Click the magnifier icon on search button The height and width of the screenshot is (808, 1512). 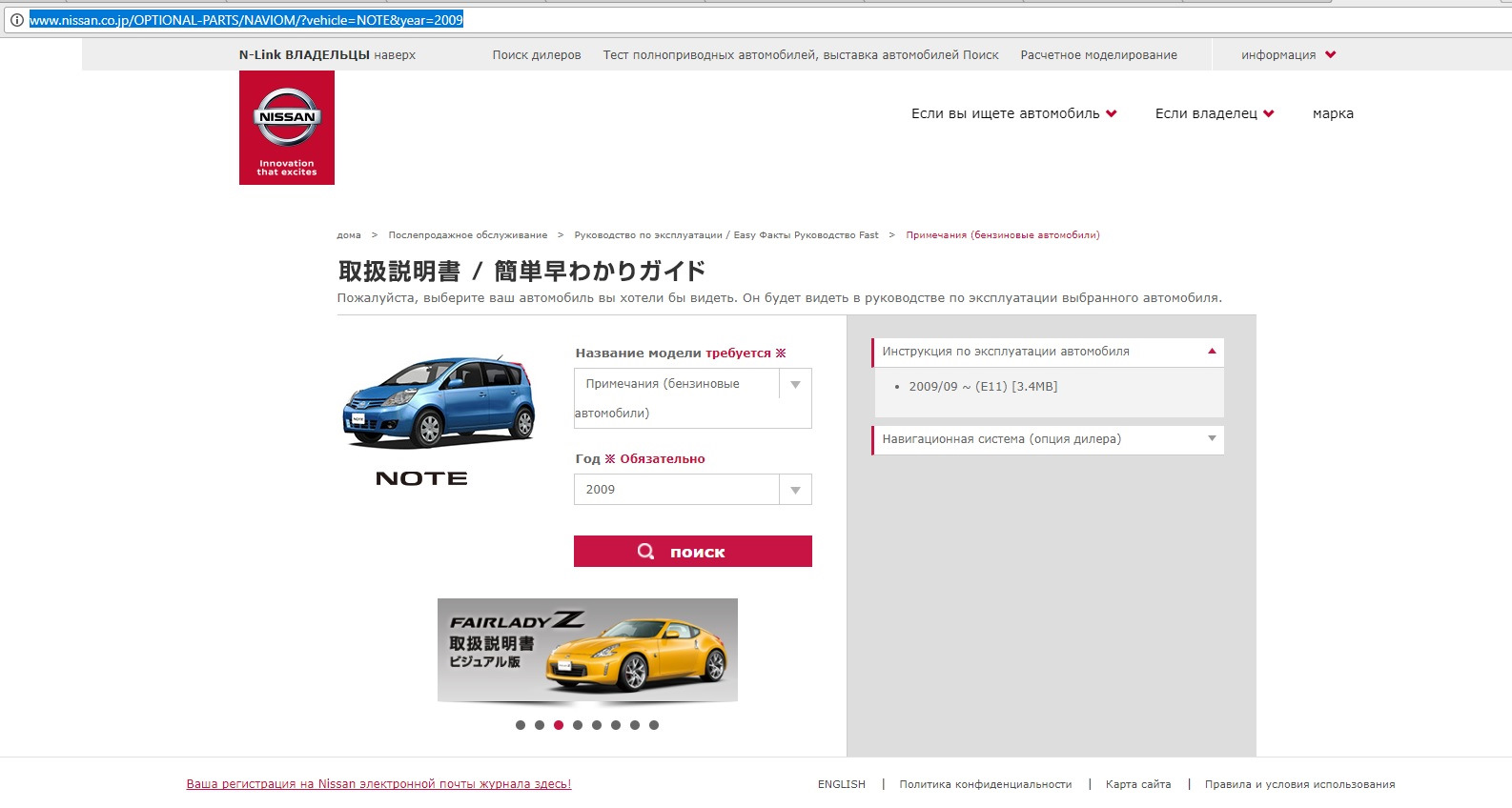point(646,552)
